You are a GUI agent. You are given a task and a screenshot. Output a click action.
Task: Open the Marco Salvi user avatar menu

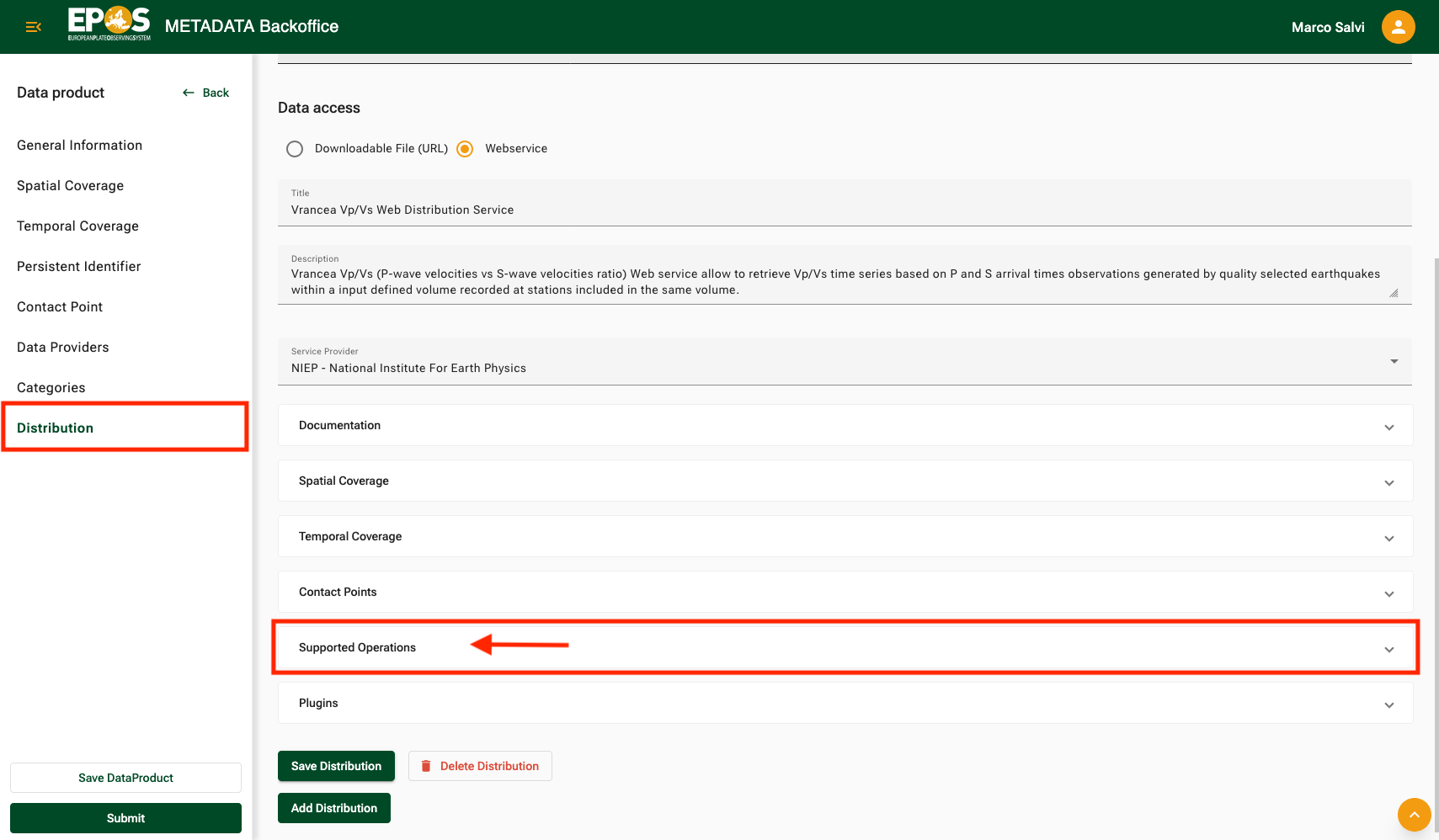point(1398,26)
